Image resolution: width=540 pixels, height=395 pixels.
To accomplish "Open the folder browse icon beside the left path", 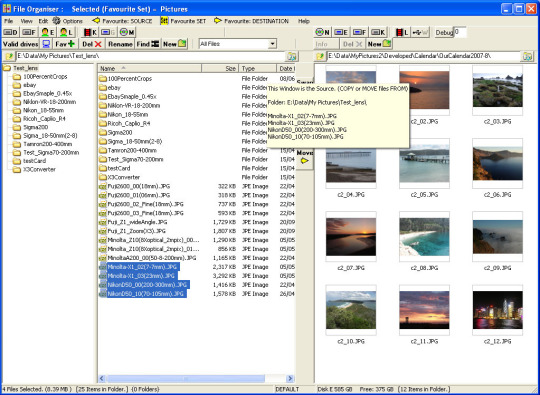I will [291, 56].
